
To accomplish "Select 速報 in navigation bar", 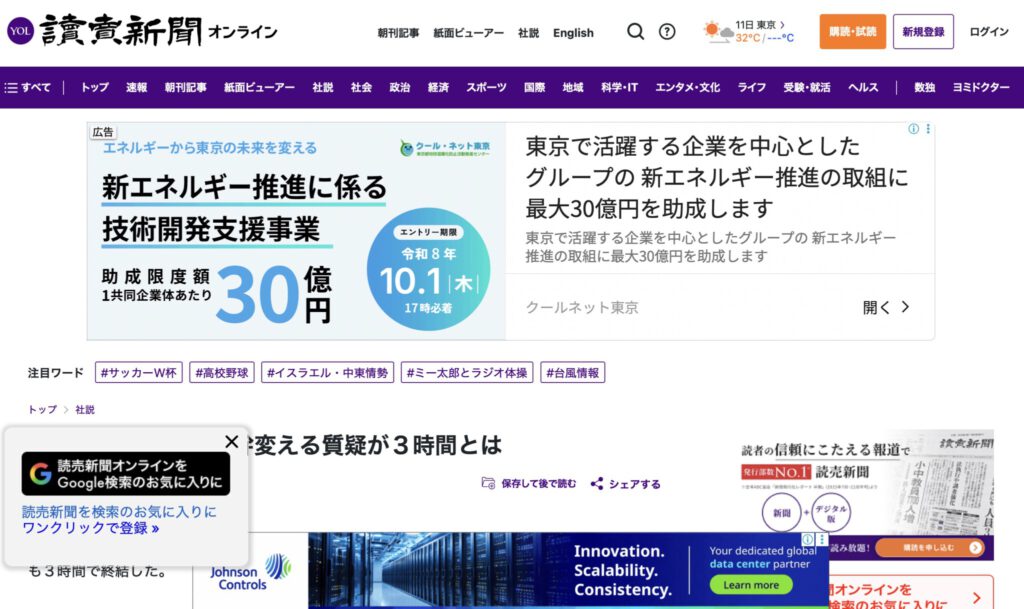I will (x=136, y=87).
